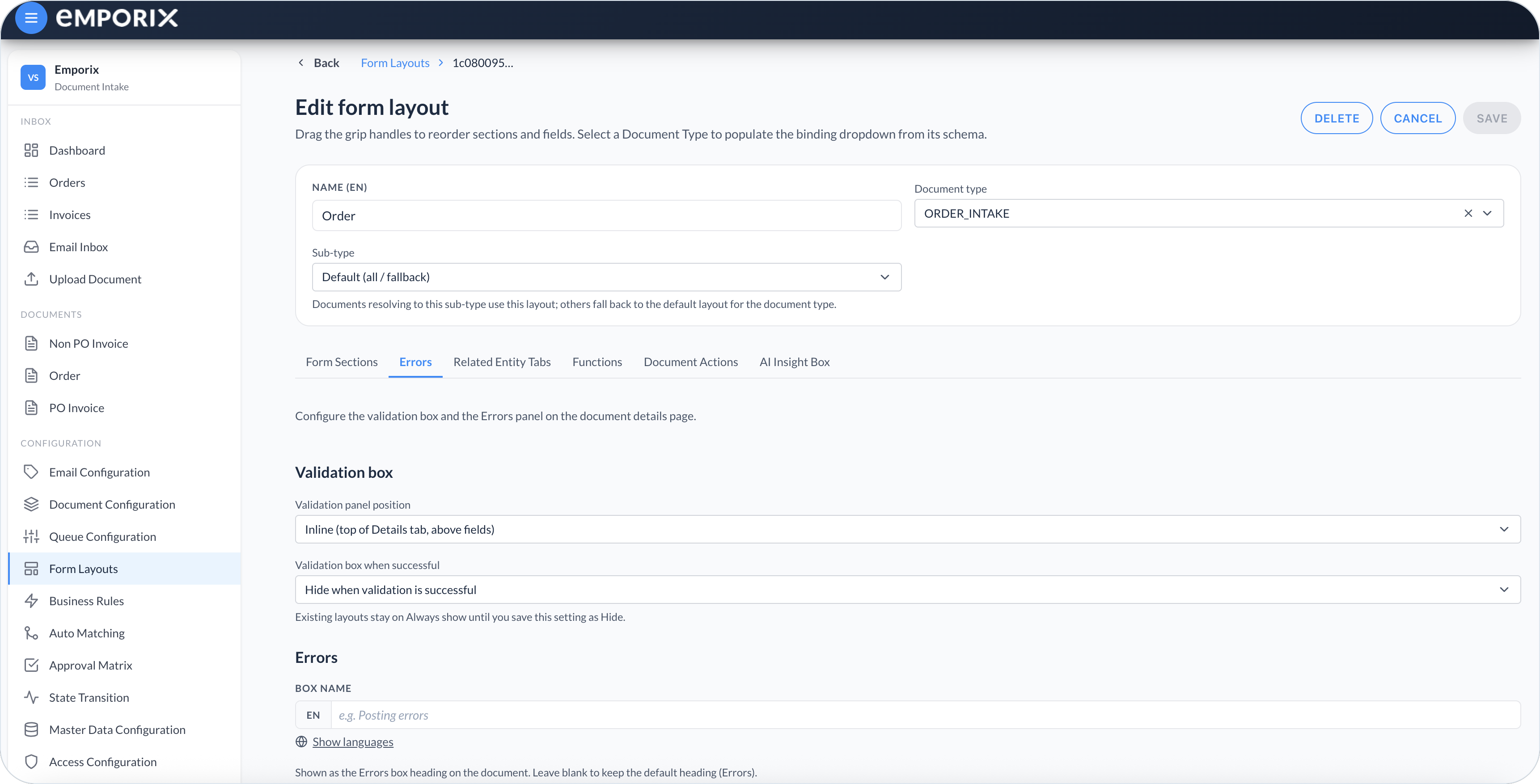Image resolution: width=1540 pixels, height=784 pixels.
Task: Click the Dashboard grid icon
Action: point(31,150)
